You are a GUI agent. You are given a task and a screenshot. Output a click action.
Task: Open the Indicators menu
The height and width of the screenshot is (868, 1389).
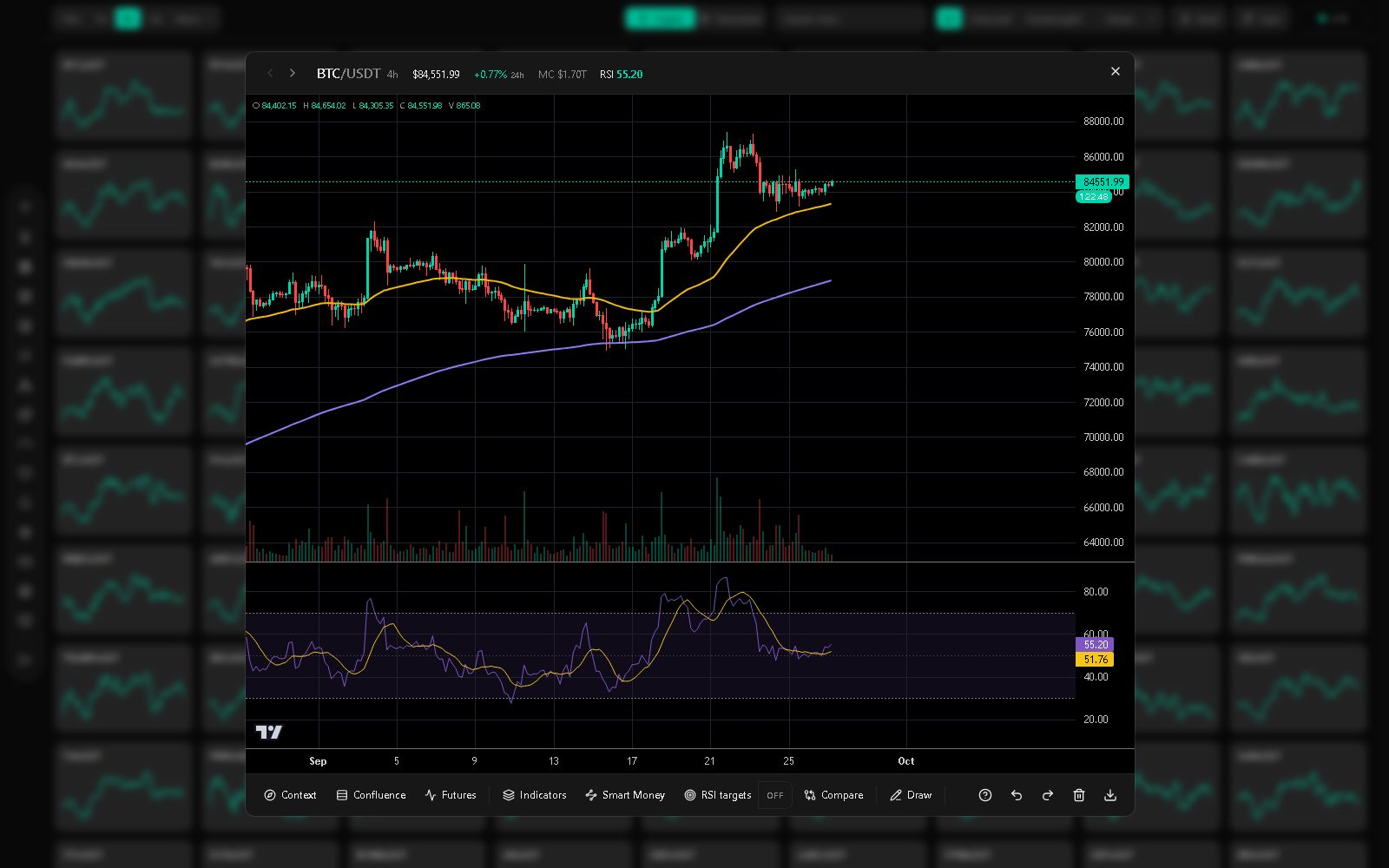pyautogui.click(x=535, y=795)
